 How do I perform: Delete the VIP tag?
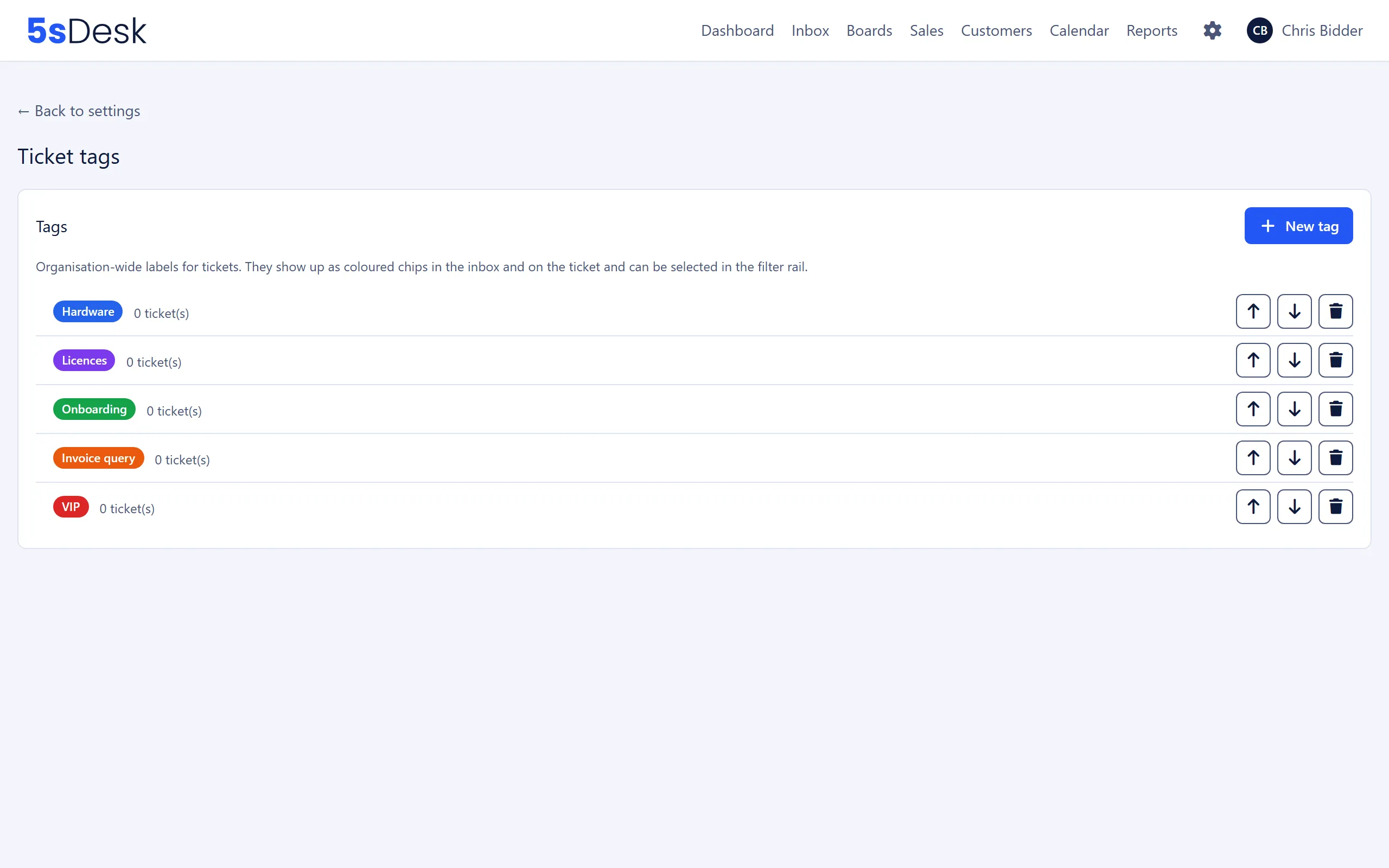(1336, 506)
